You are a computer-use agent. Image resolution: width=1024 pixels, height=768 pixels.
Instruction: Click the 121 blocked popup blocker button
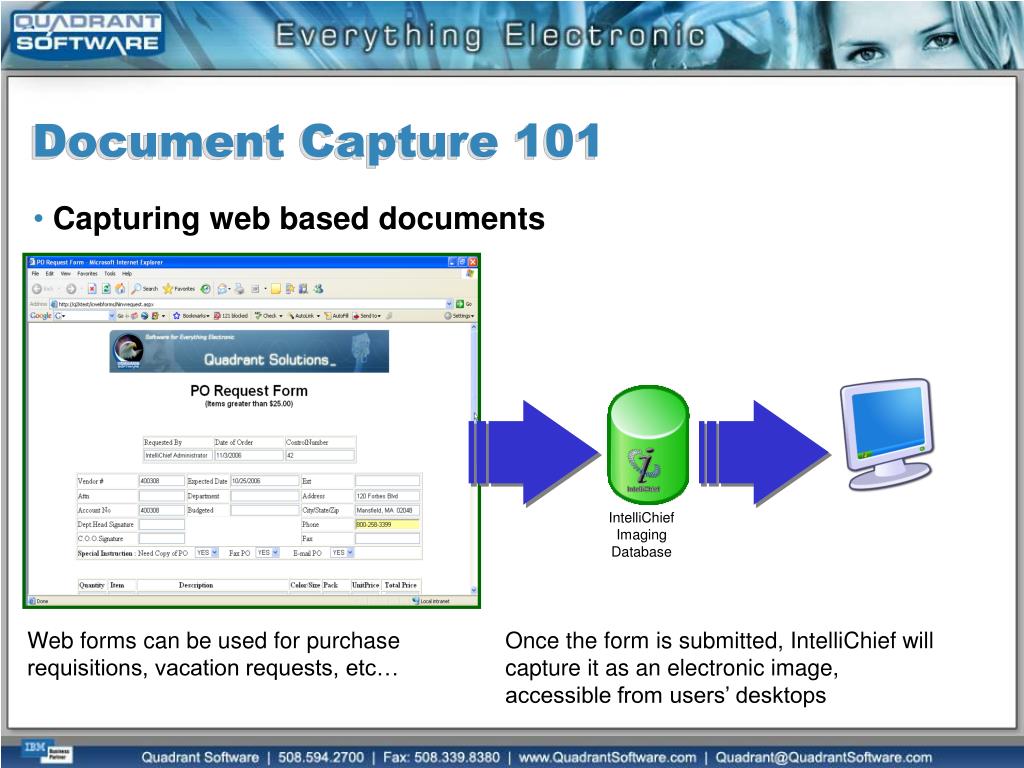pos(231,316)
